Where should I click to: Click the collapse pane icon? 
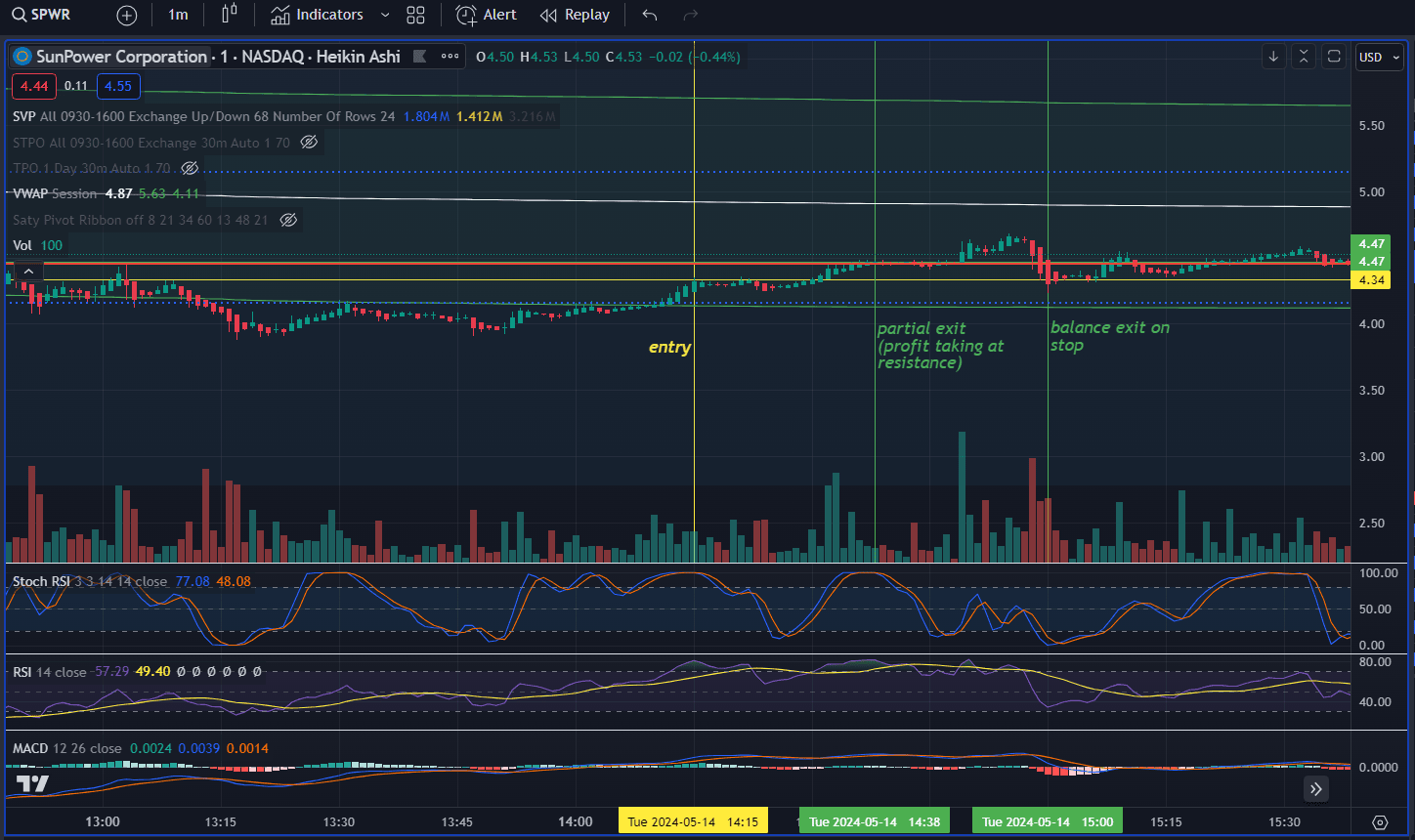pos(1304,57)
